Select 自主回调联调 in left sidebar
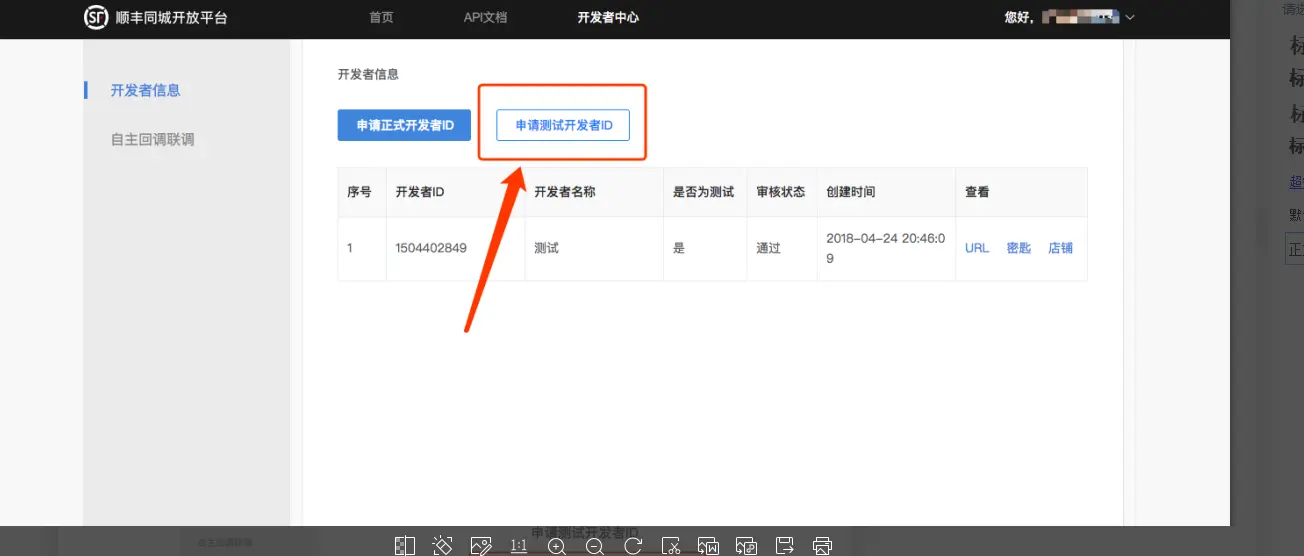The image size is (1304, 556). click(153, 139)
